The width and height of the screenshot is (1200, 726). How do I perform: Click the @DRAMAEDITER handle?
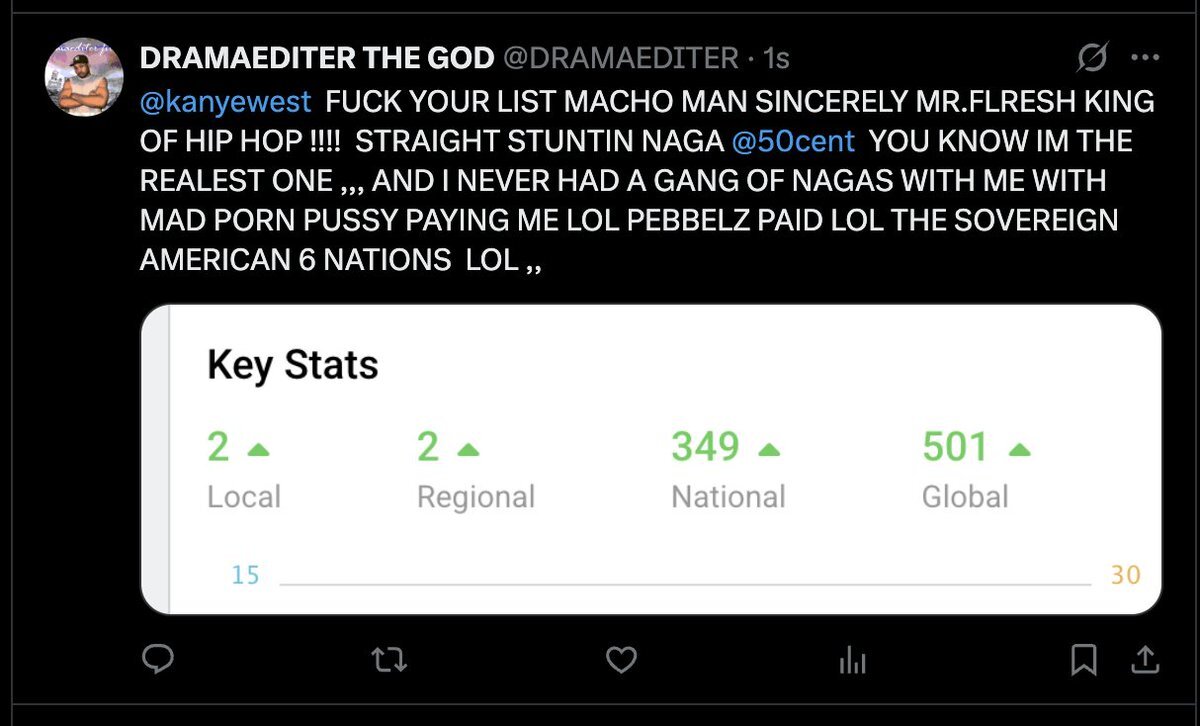[x=619, y=59]
